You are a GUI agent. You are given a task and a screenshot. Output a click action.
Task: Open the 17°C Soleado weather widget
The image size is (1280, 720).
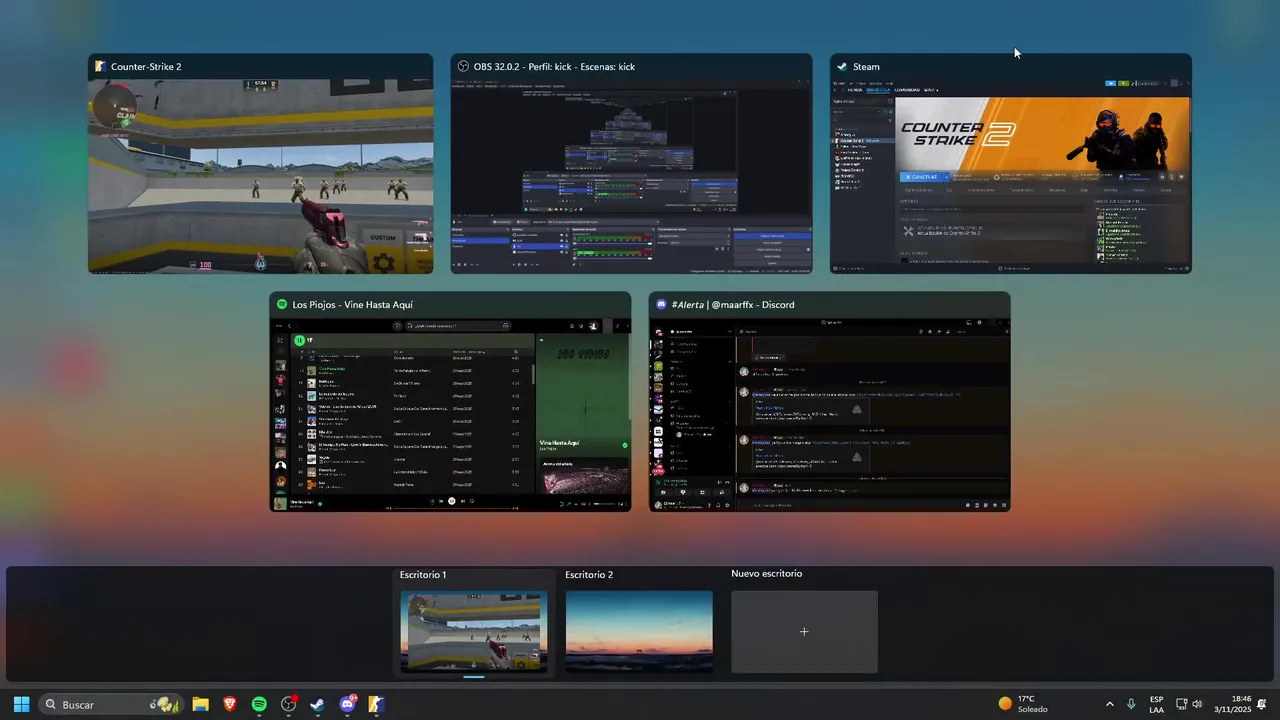[x=1024, y=704]
